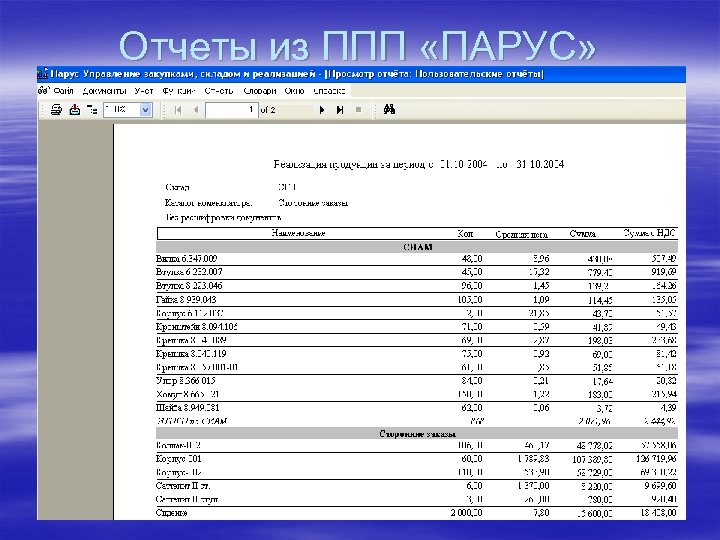Screen dimensions: 720x540
Task: Click the document icon left of Файл menu
Action: [44, 90]
